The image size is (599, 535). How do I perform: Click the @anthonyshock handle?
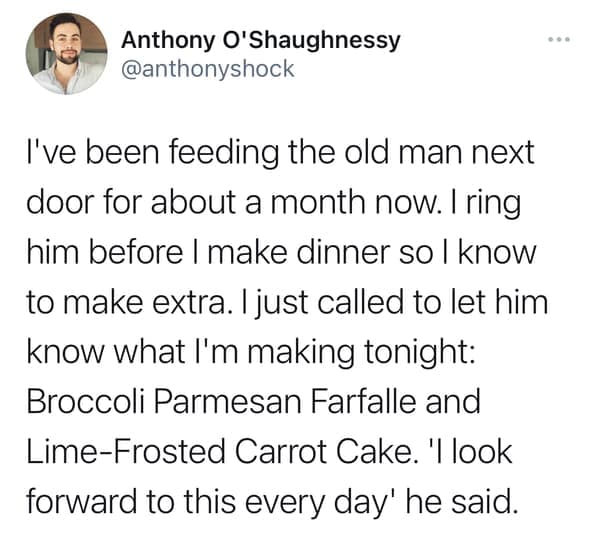click(208, 69)
